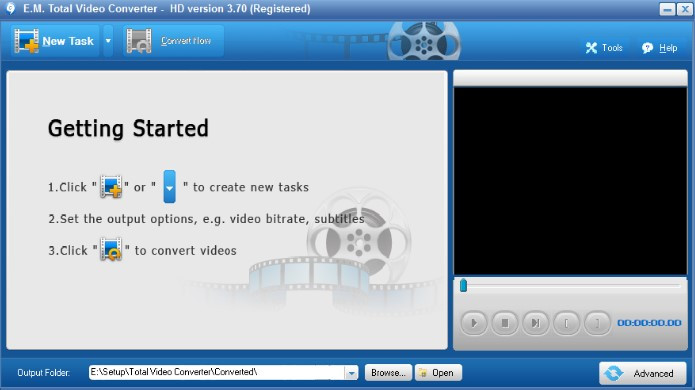Set the start mark bracket button
Screen dimensions: 695x390
[566, 323]
